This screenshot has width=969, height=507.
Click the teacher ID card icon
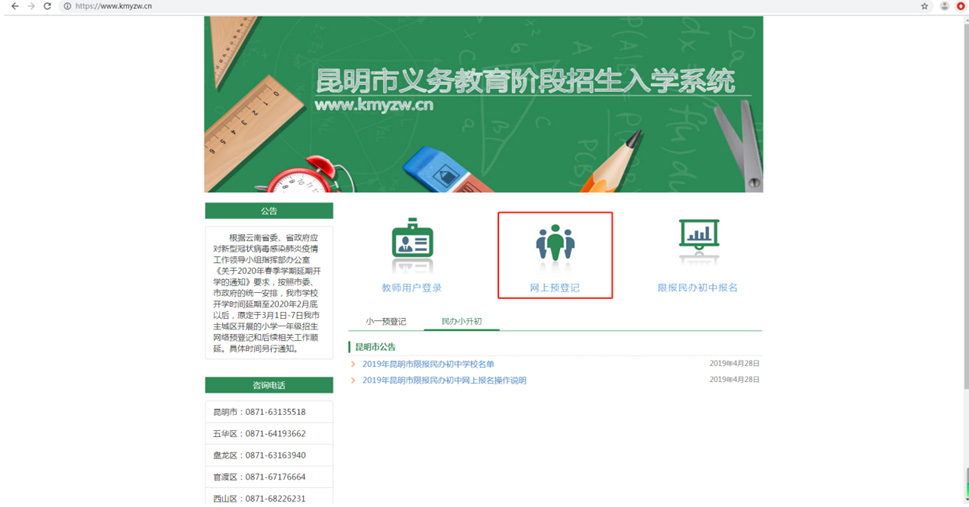[412, 243]
